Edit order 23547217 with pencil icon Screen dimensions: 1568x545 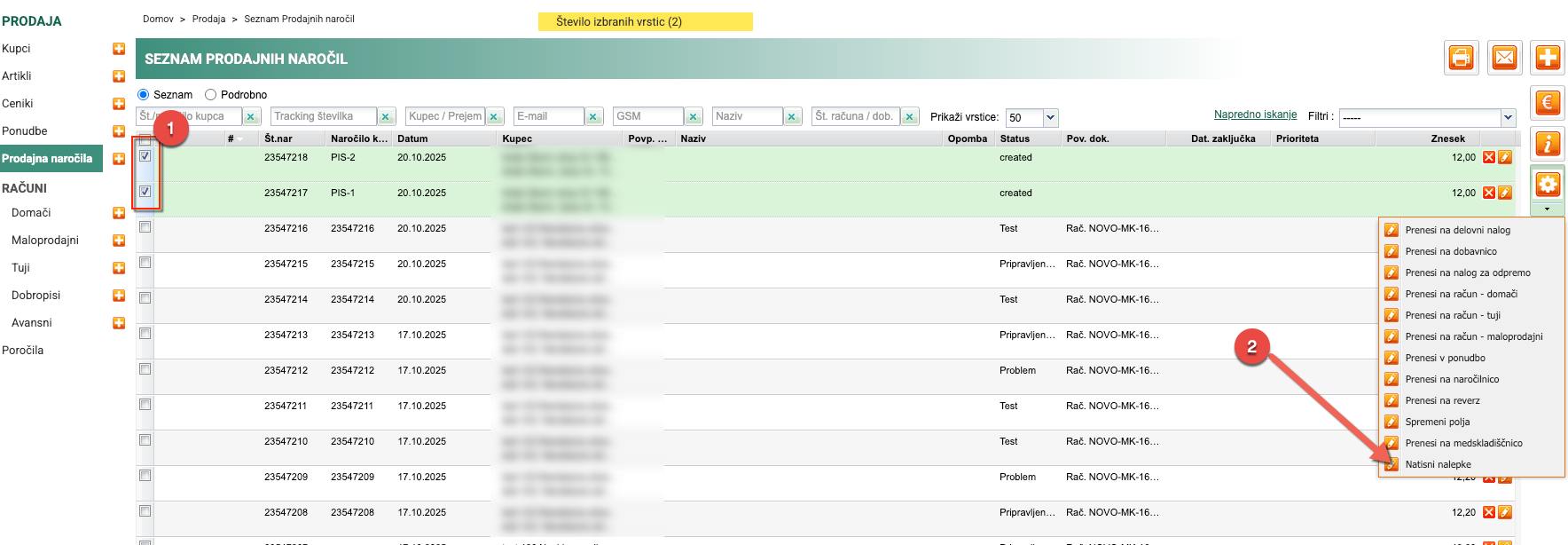point(1505,193)
